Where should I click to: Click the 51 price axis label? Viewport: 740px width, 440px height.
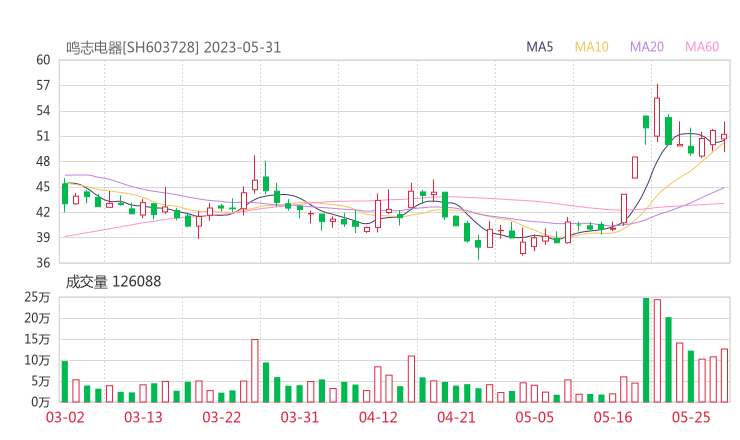43,136
